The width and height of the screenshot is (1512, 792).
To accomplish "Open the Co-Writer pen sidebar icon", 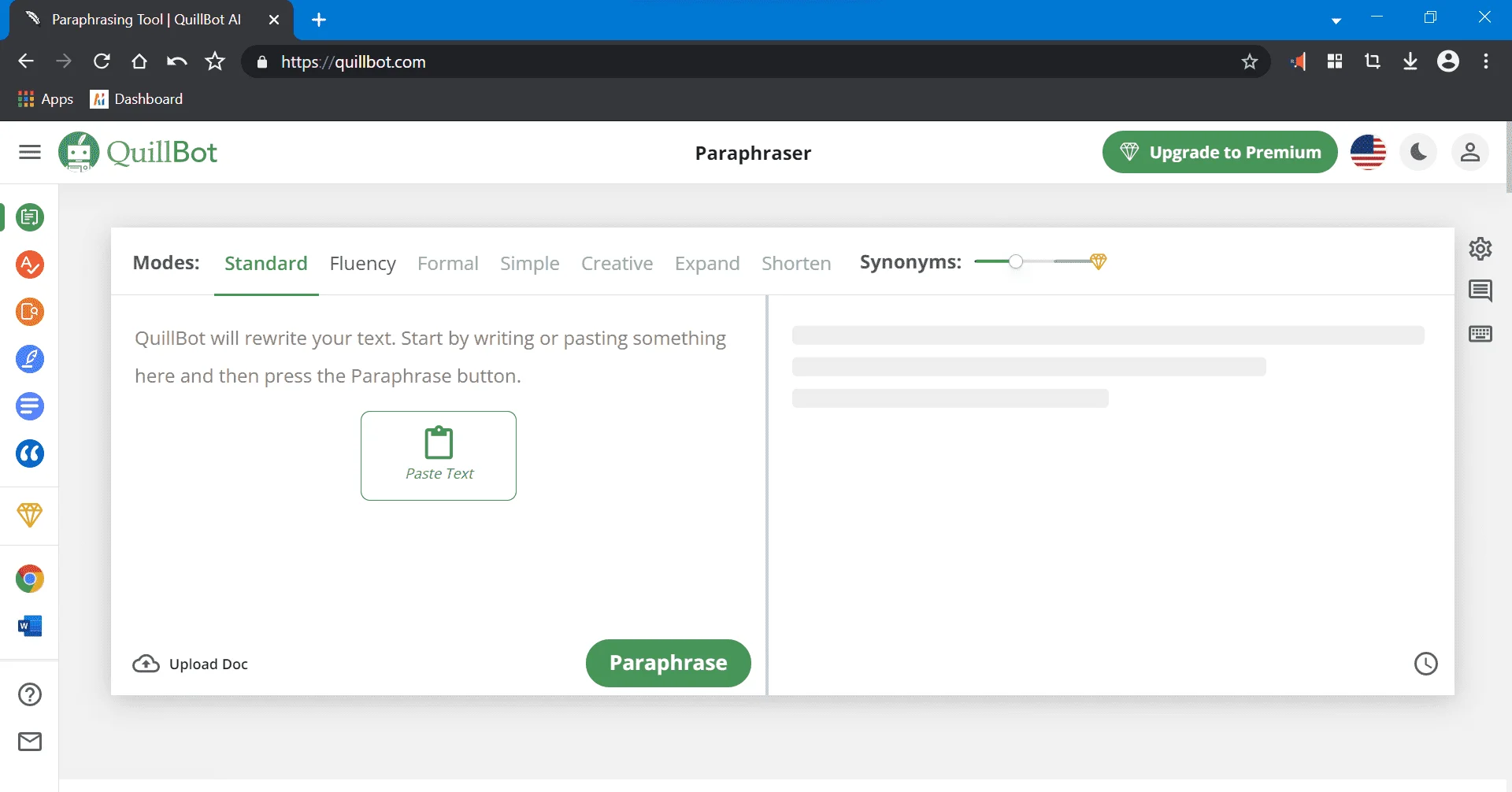I will coord(30,359).
